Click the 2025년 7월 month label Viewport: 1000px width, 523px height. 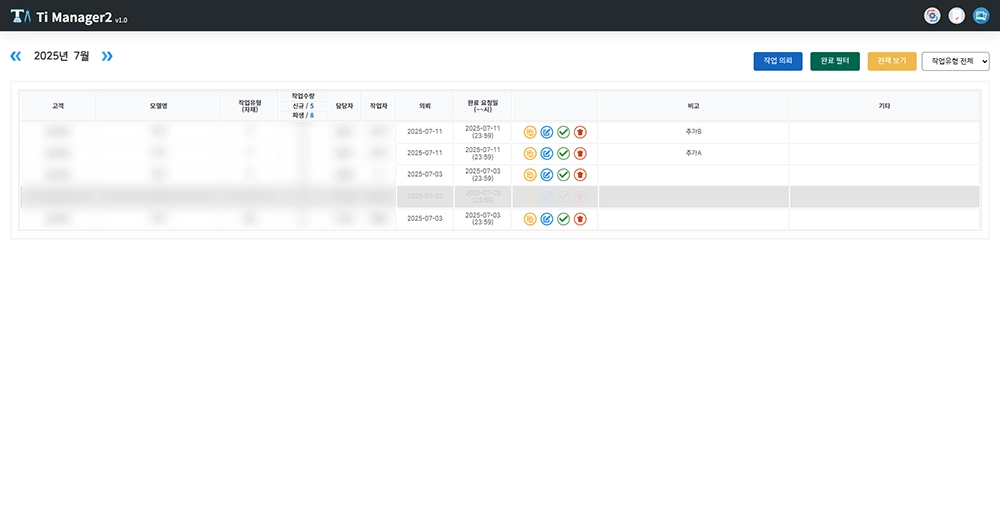click(61, 56)
